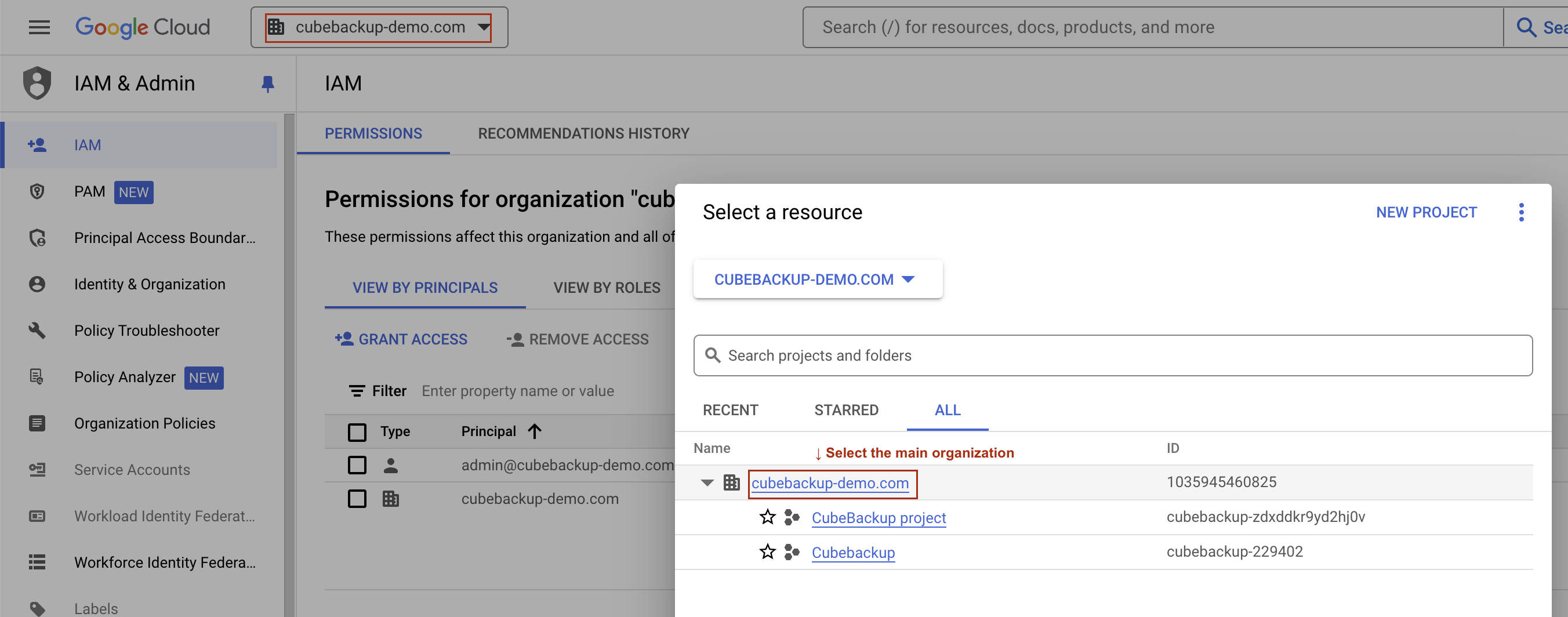Click the IAM & Admin shield icon
The height and width of the screenshot is (617, 1568).
[x=37, y=83]
